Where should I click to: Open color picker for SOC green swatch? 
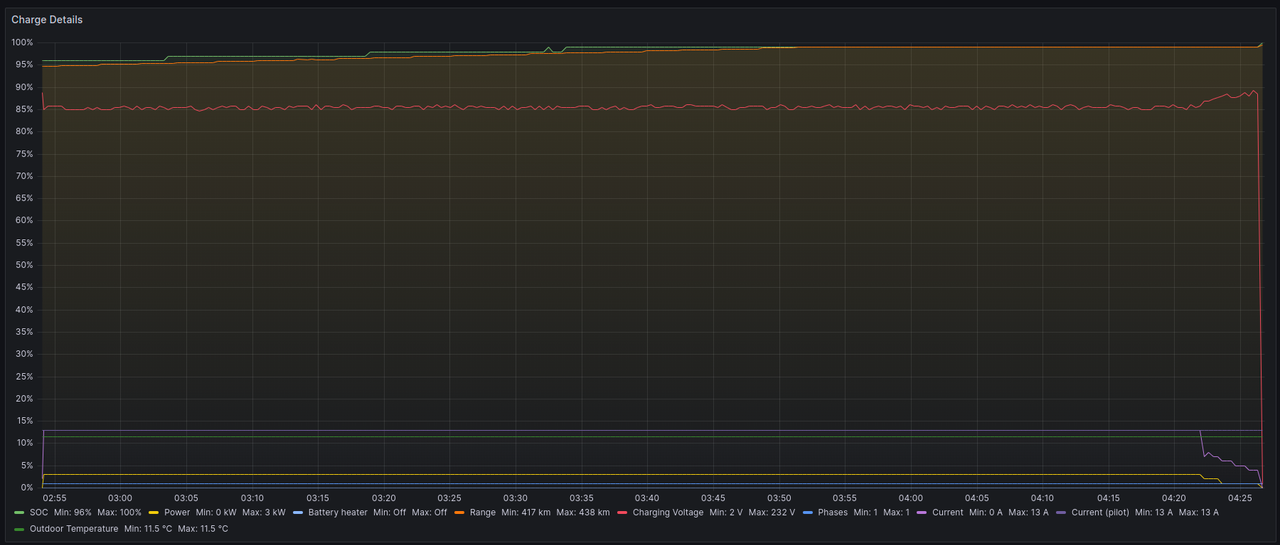19,512
